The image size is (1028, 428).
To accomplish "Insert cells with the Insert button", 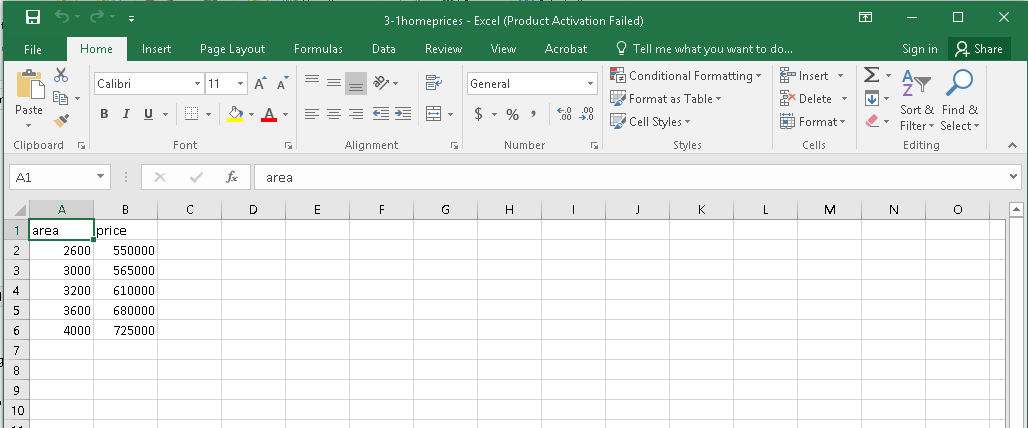I will point(805,75).
